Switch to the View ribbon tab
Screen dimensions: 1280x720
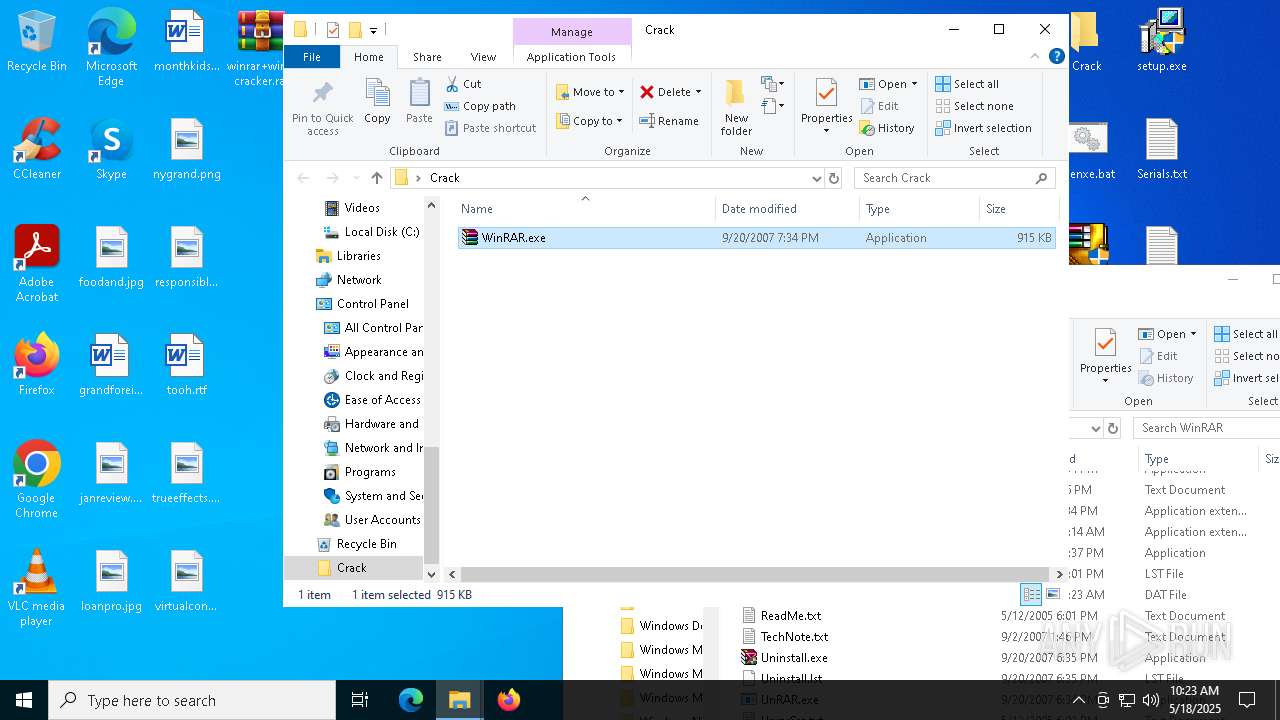pos(483,57)
